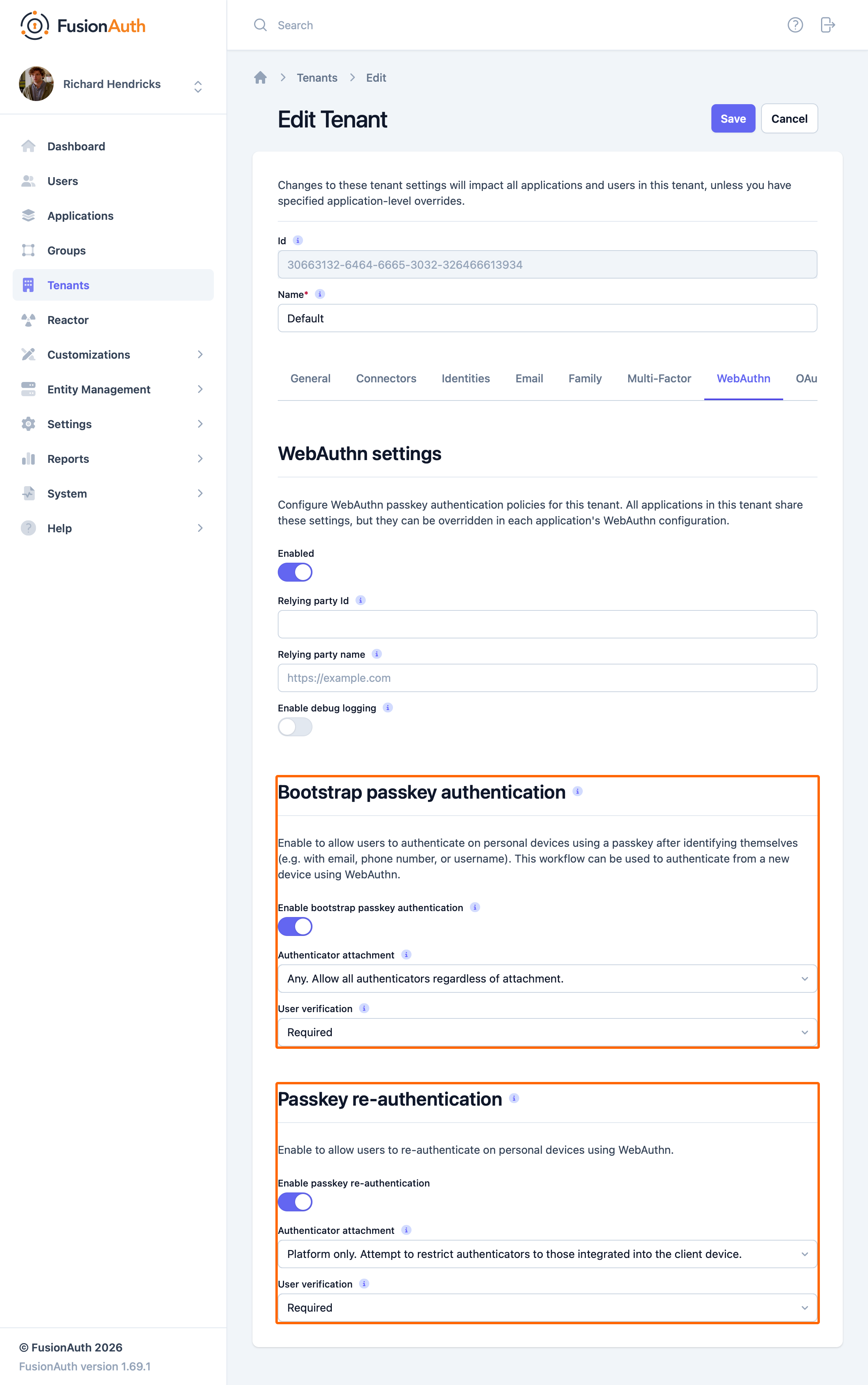Click the home breadcrumb icon

pyautogui.click(x=260, y=77)
